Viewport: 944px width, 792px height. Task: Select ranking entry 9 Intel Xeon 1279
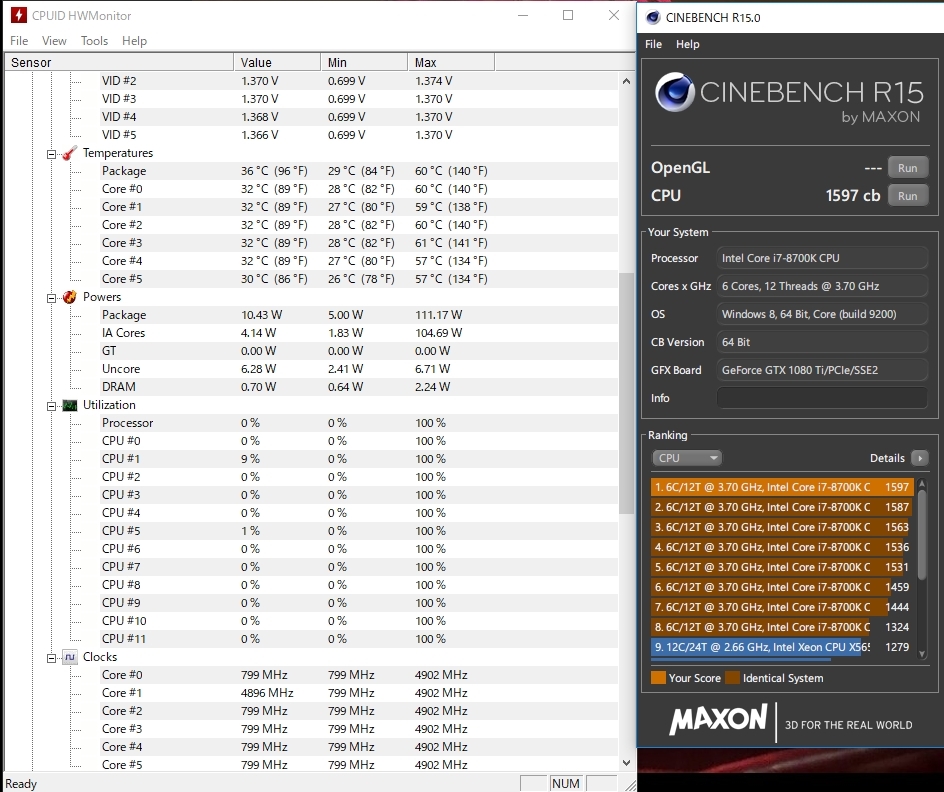(782, 647)
